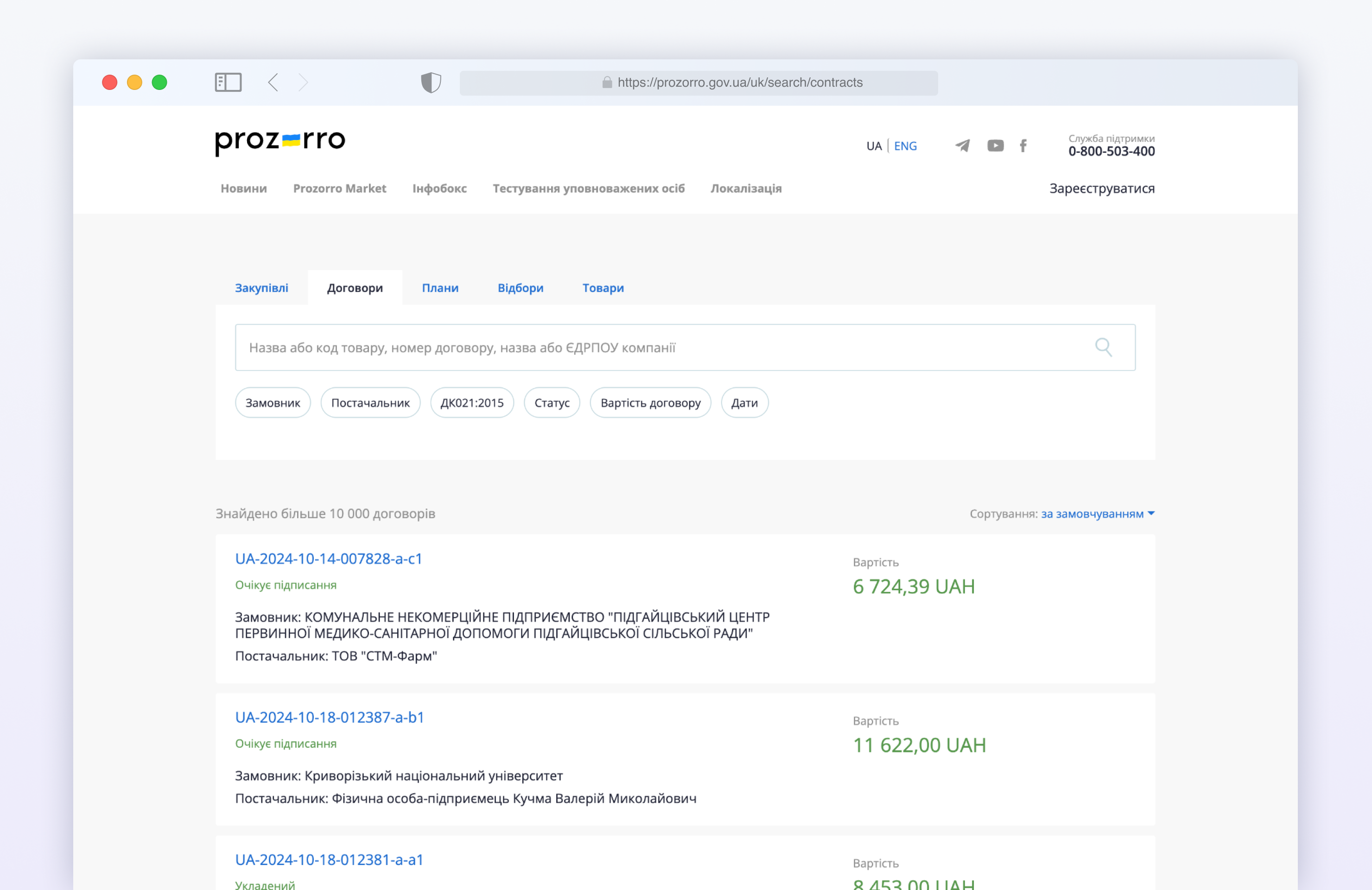Click the 11 622,00 UAH value

pos(920,745)
